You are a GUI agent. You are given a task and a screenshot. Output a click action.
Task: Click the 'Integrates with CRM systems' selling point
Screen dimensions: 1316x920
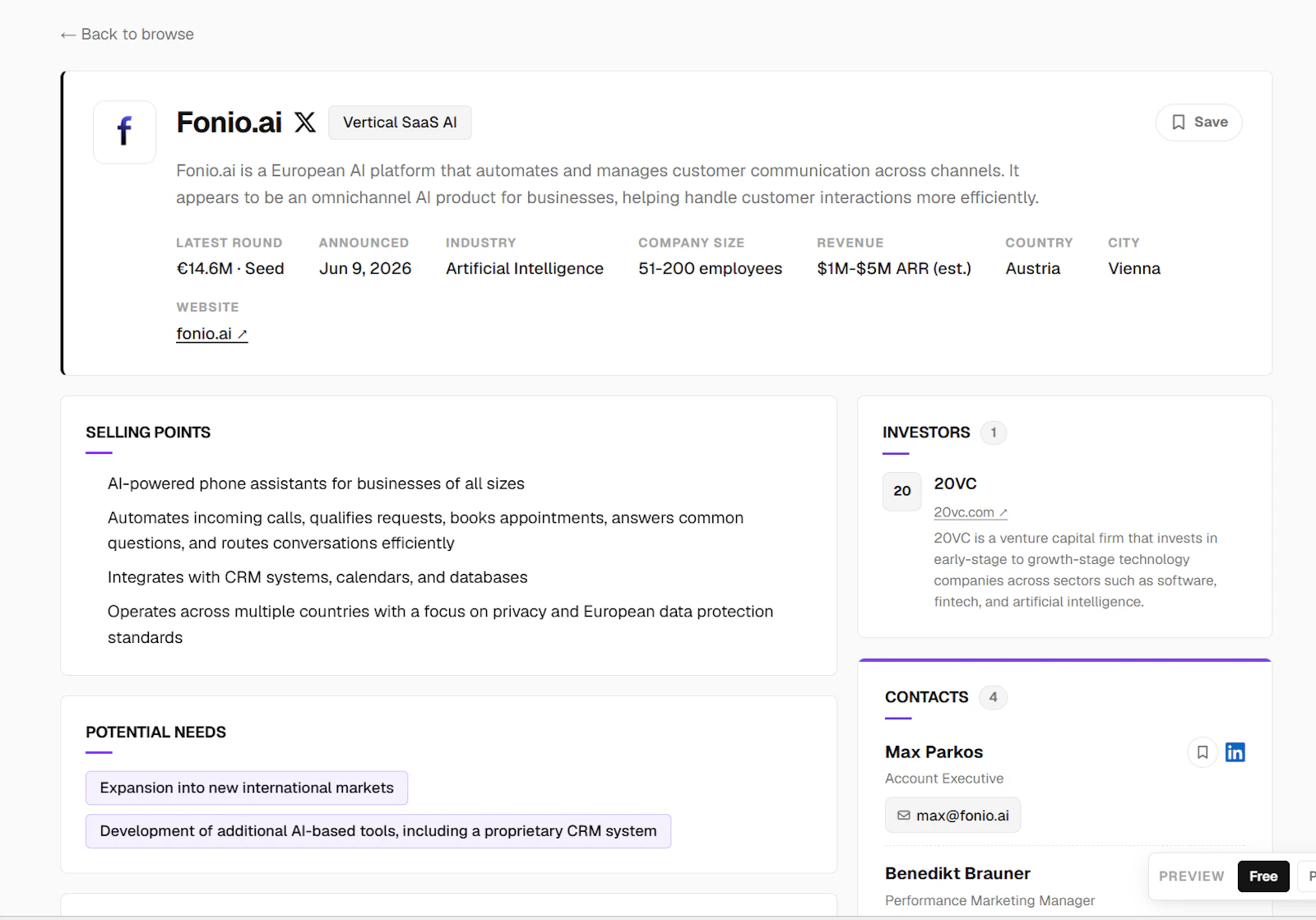coord(317,578)
